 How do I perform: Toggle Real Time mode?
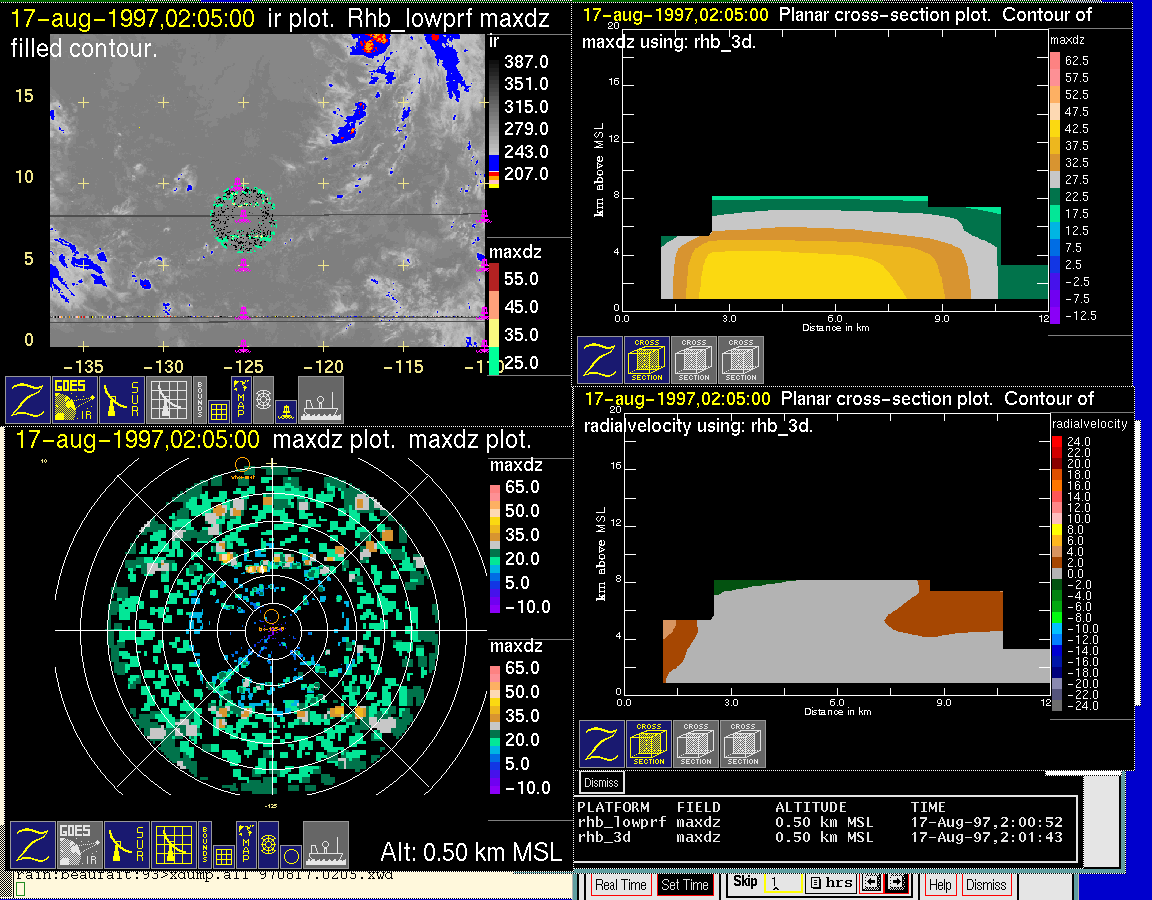click(x=620, y=885)
